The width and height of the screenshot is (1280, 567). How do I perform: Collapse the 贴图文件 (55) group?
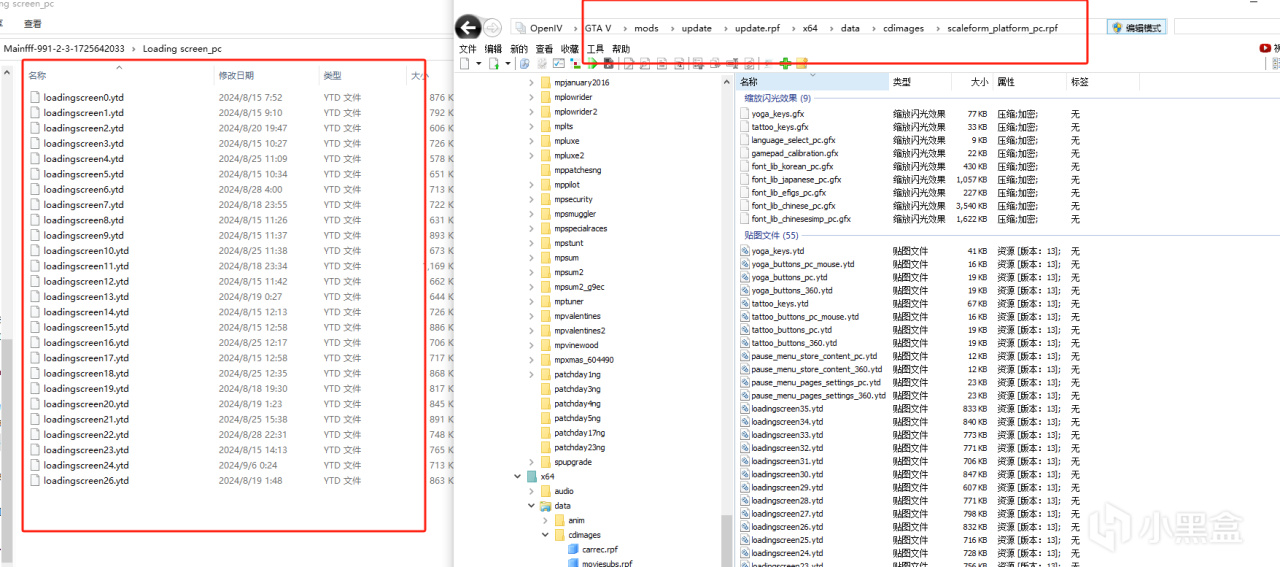771,236
